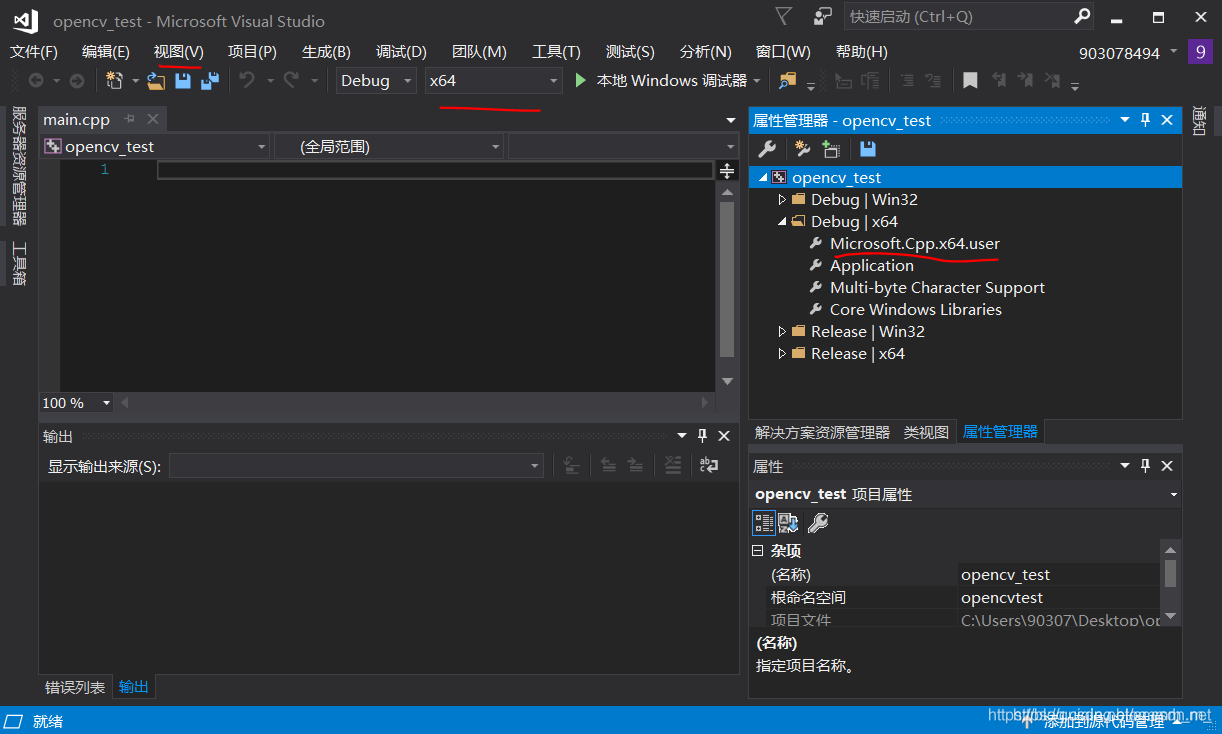Open the 视图(V) menu
The image size is (1222, 734).
(178, 52)
